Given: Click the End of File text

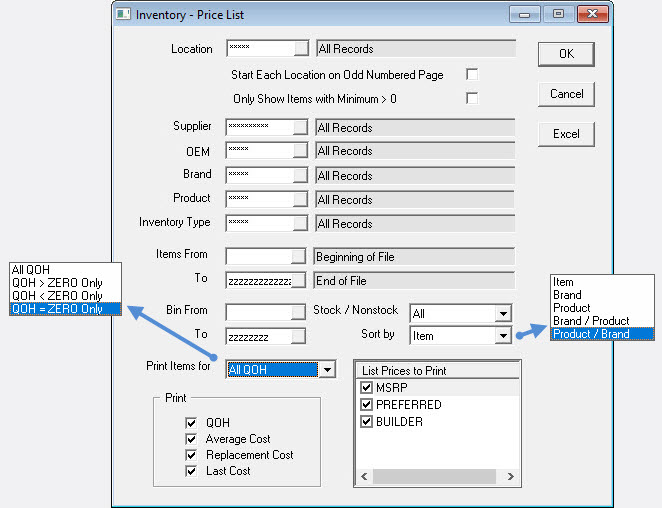Looking at the screenshot, I should click(341, 281).
